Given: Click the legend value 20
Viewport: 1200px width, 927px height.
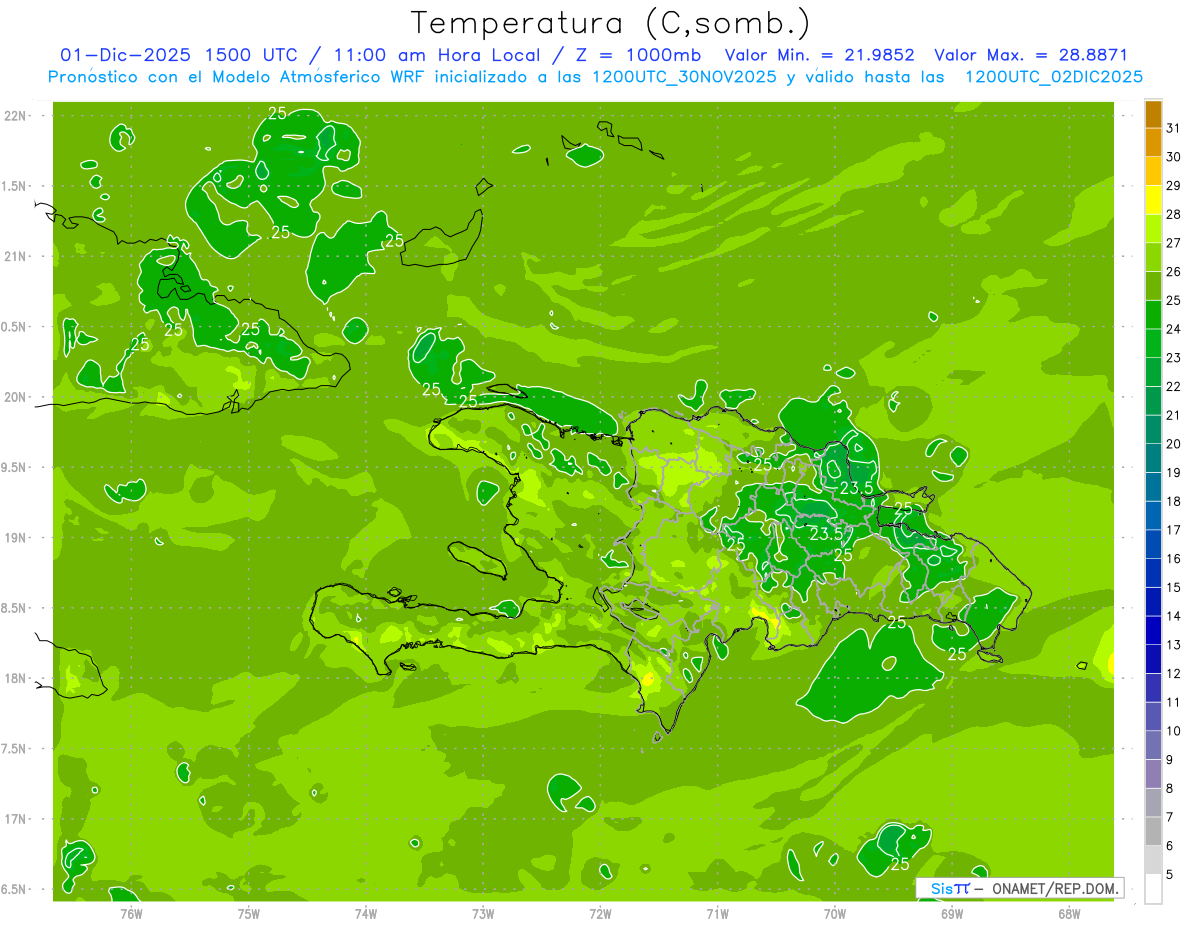Looking at the screenshot, I should (1174, 444).
